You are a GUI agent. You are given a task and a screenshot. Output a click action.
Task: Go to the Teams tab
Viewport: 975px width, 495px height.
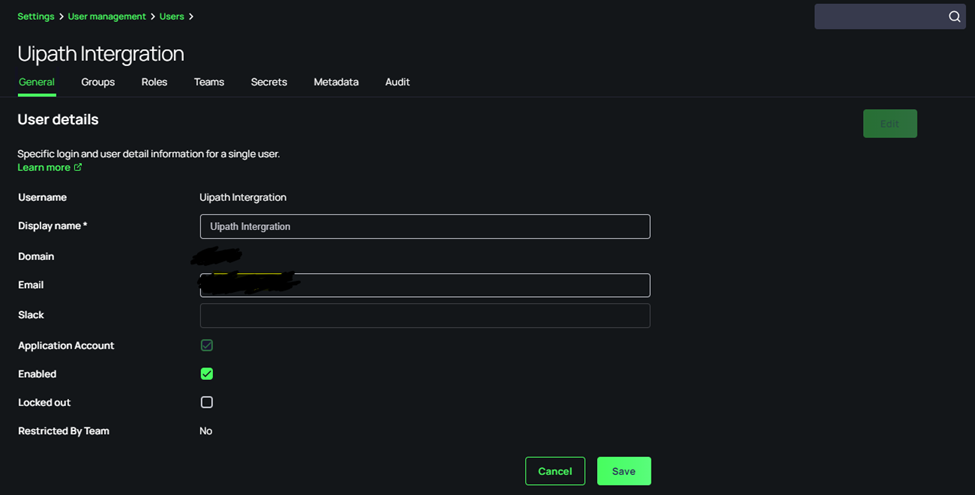click(209, 82)
